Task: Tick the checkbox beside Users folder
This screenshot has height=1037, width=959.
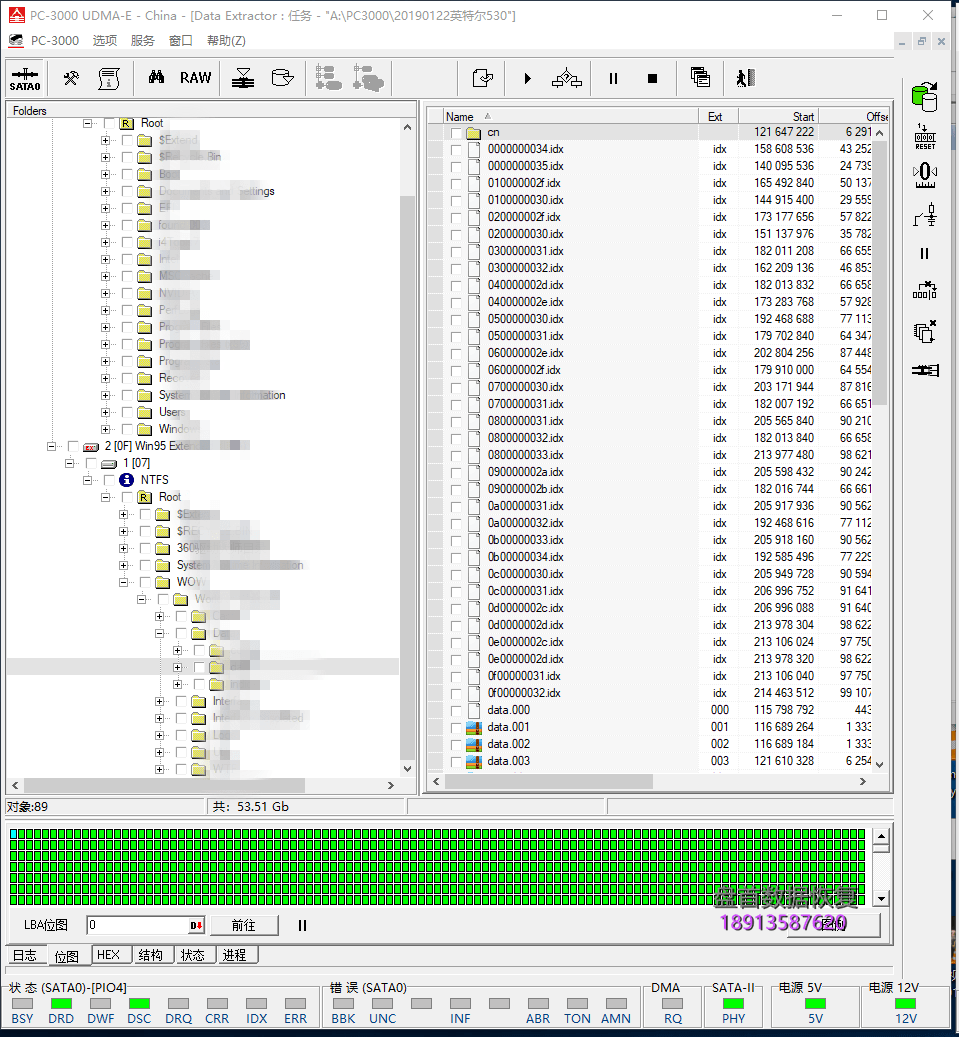Action: (127, 412)
